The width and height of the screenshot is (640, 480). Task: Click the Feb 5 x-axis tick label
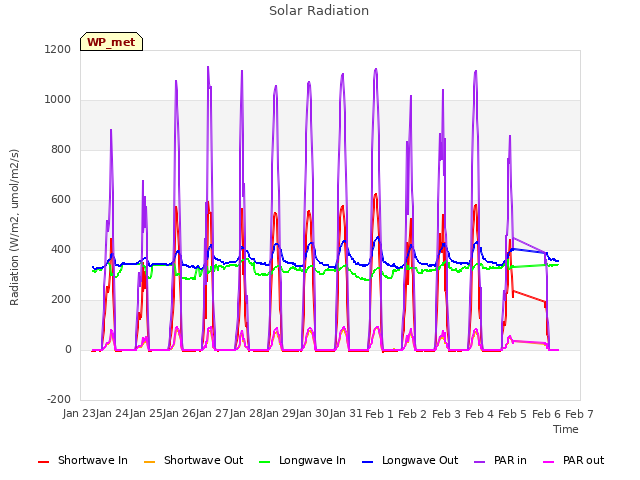point(513,414)
